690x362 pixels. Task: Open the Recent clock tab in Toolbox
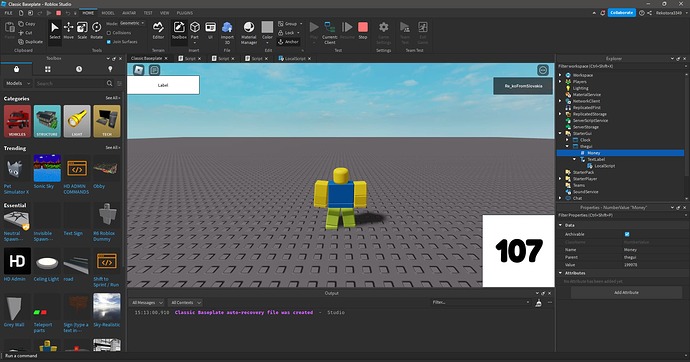click(79, 69)
